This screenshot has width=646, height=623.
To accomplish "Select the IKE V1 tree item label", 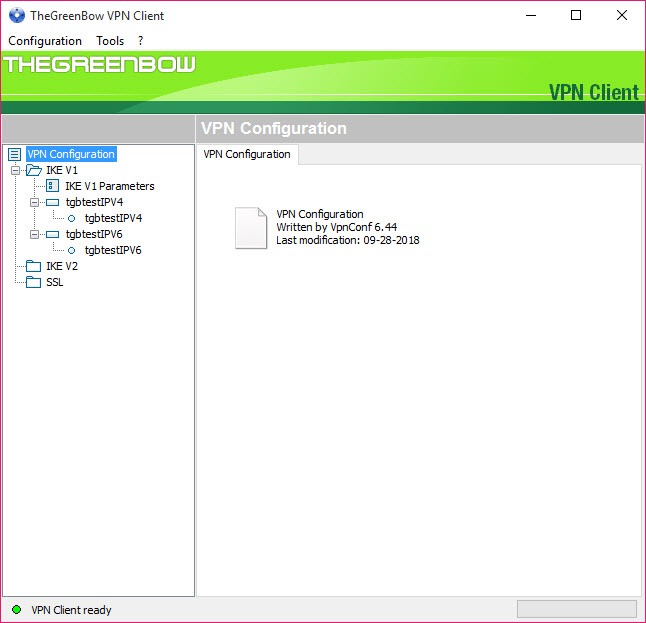I will [x=62, y=170].
